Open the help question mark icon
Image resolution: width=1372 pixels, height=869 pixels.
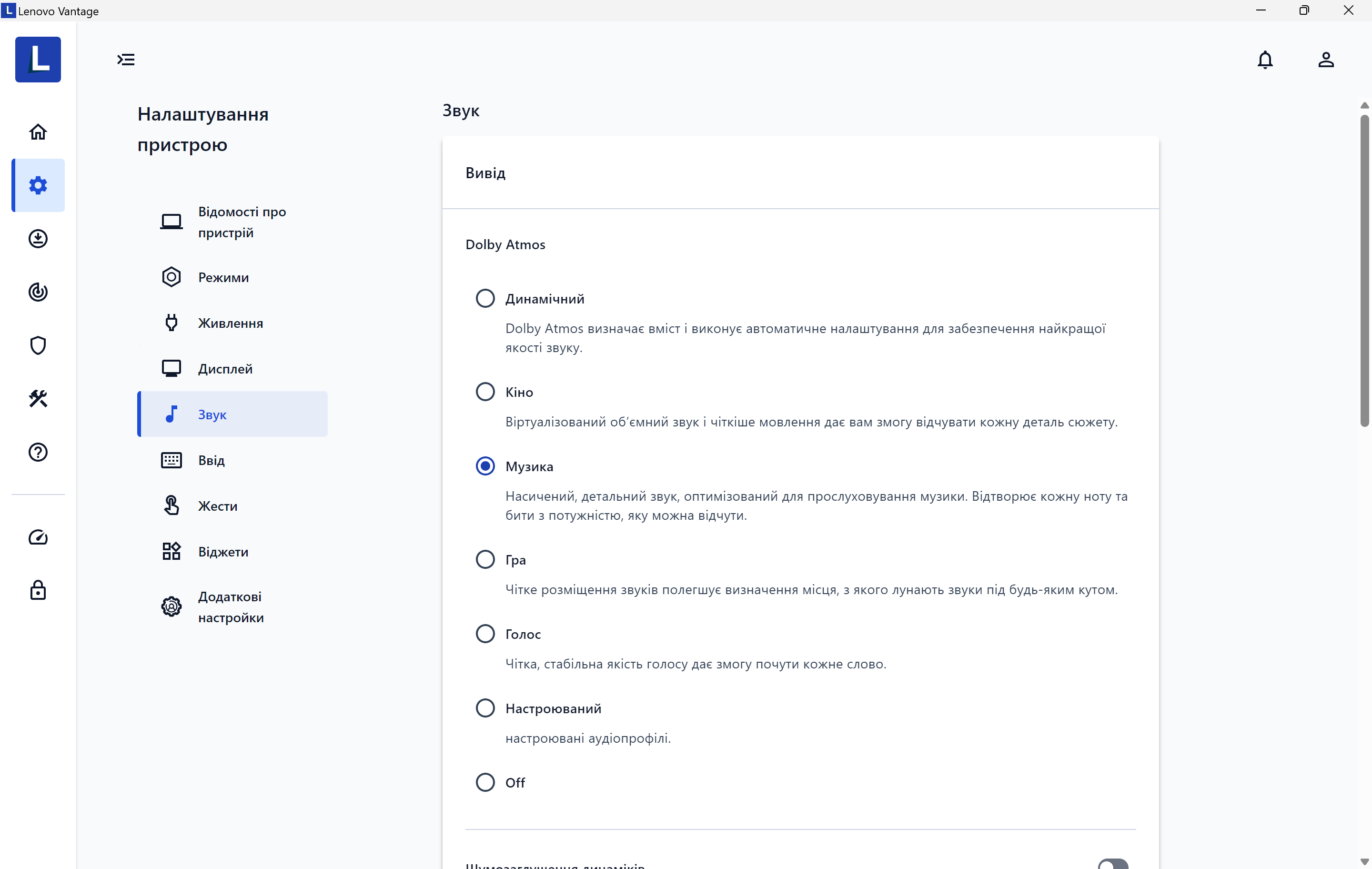[38, 452]
